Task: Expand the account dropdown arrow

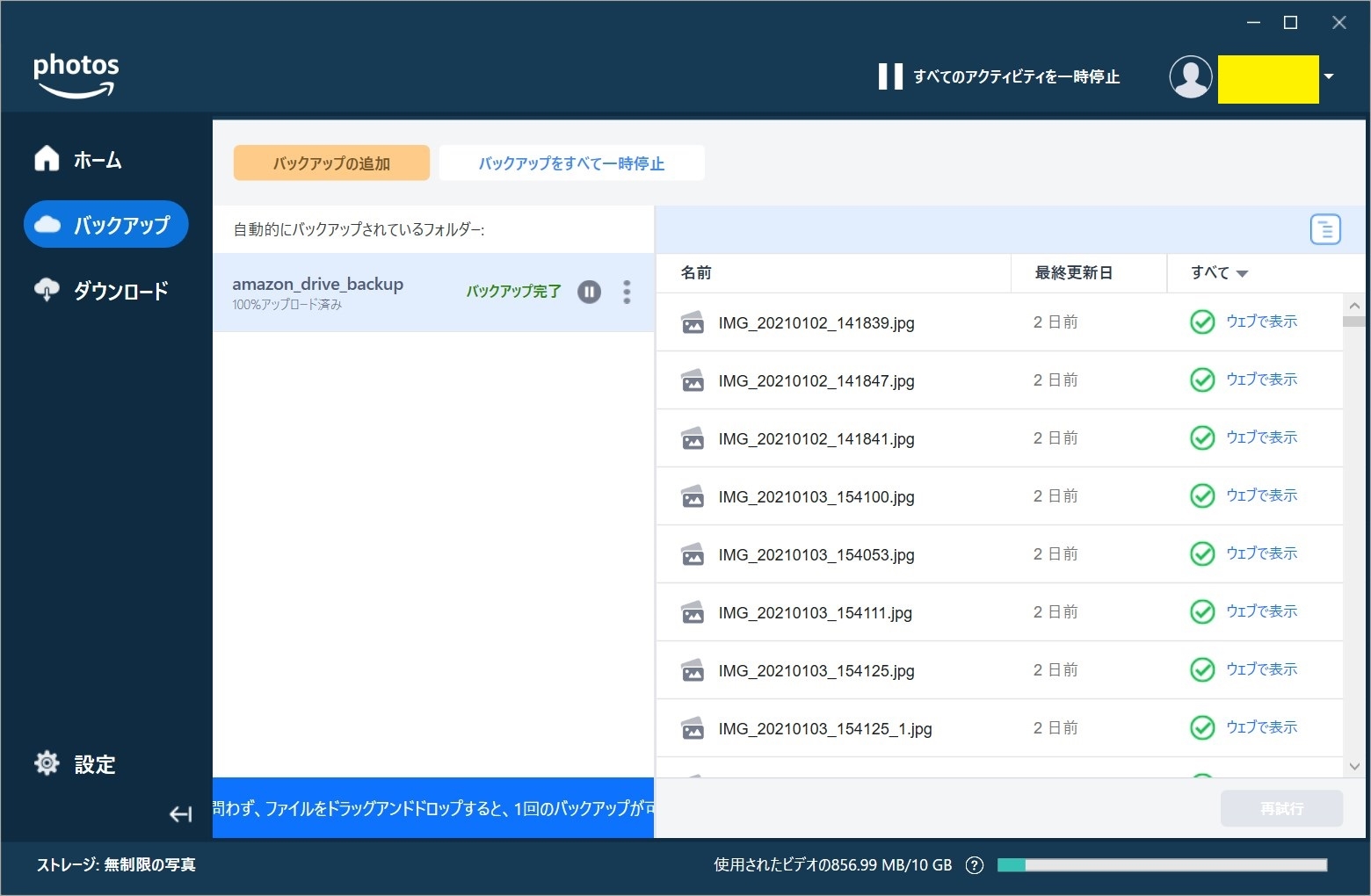Action: (x=1329, y=77)
